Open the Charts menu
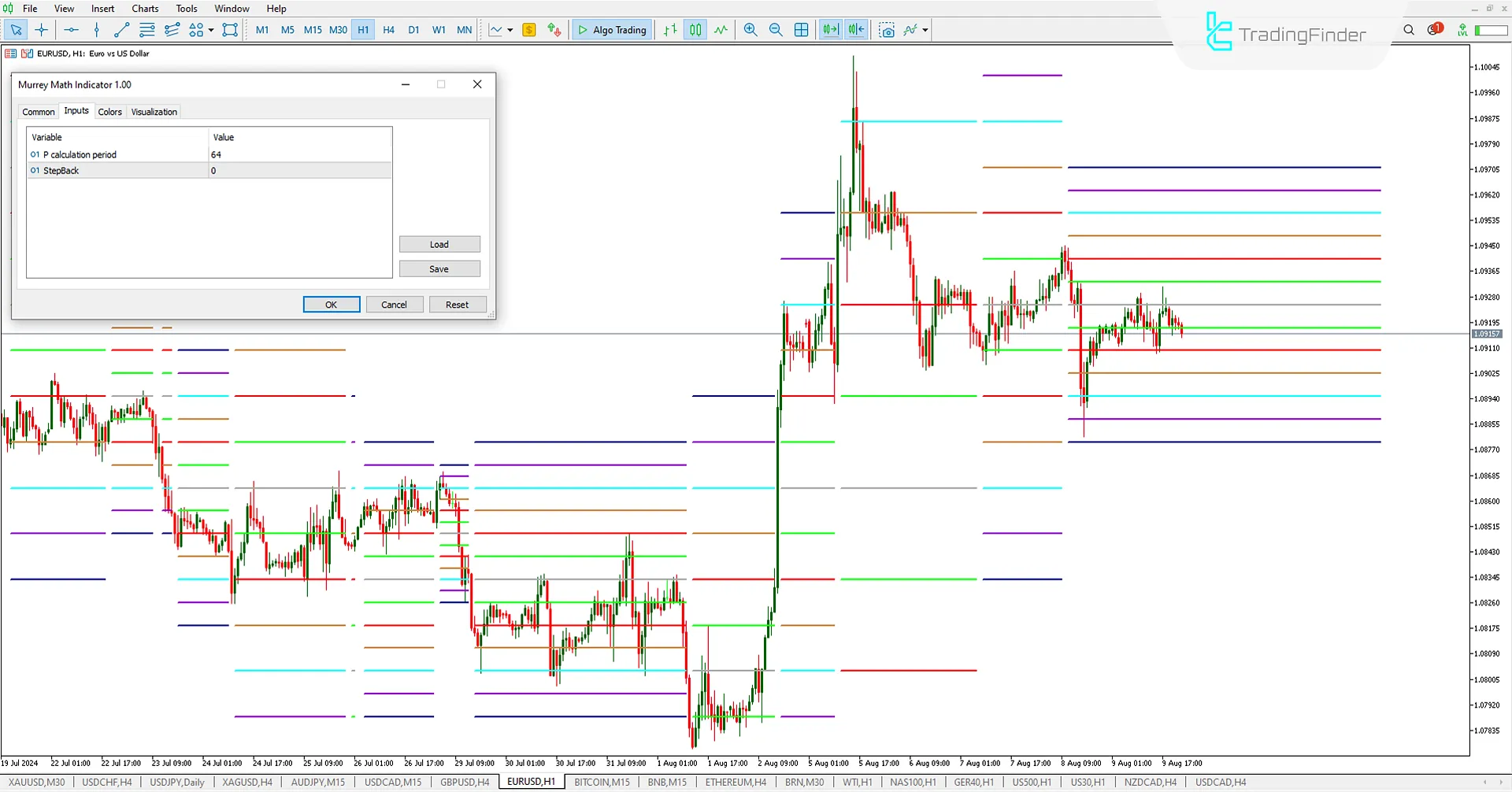The width and height of the screenshot is (1512, 792). 145,9
